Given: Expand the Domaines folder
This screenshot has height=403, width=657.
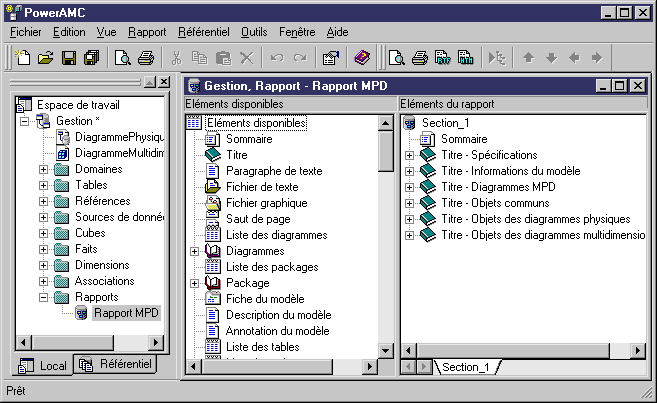Looking at the screenshot, I should click(x=43, y=170).
